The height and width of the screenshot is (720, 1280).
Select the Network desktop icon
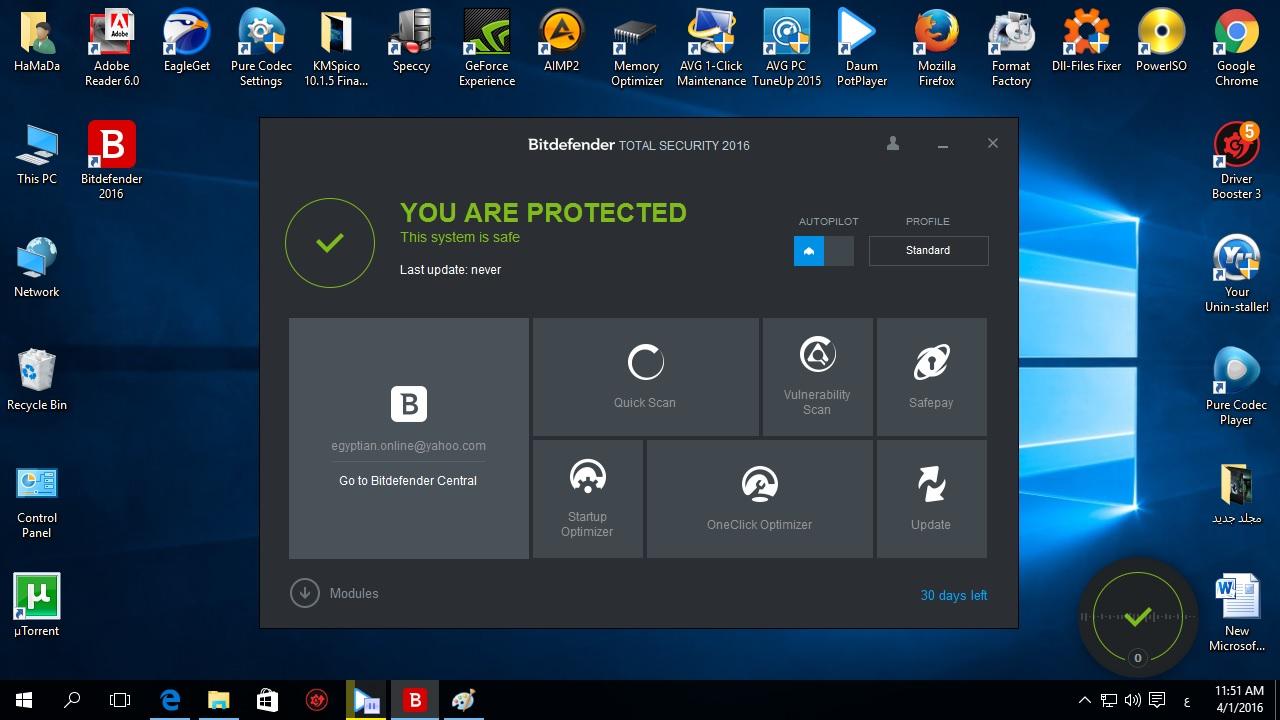37,268
